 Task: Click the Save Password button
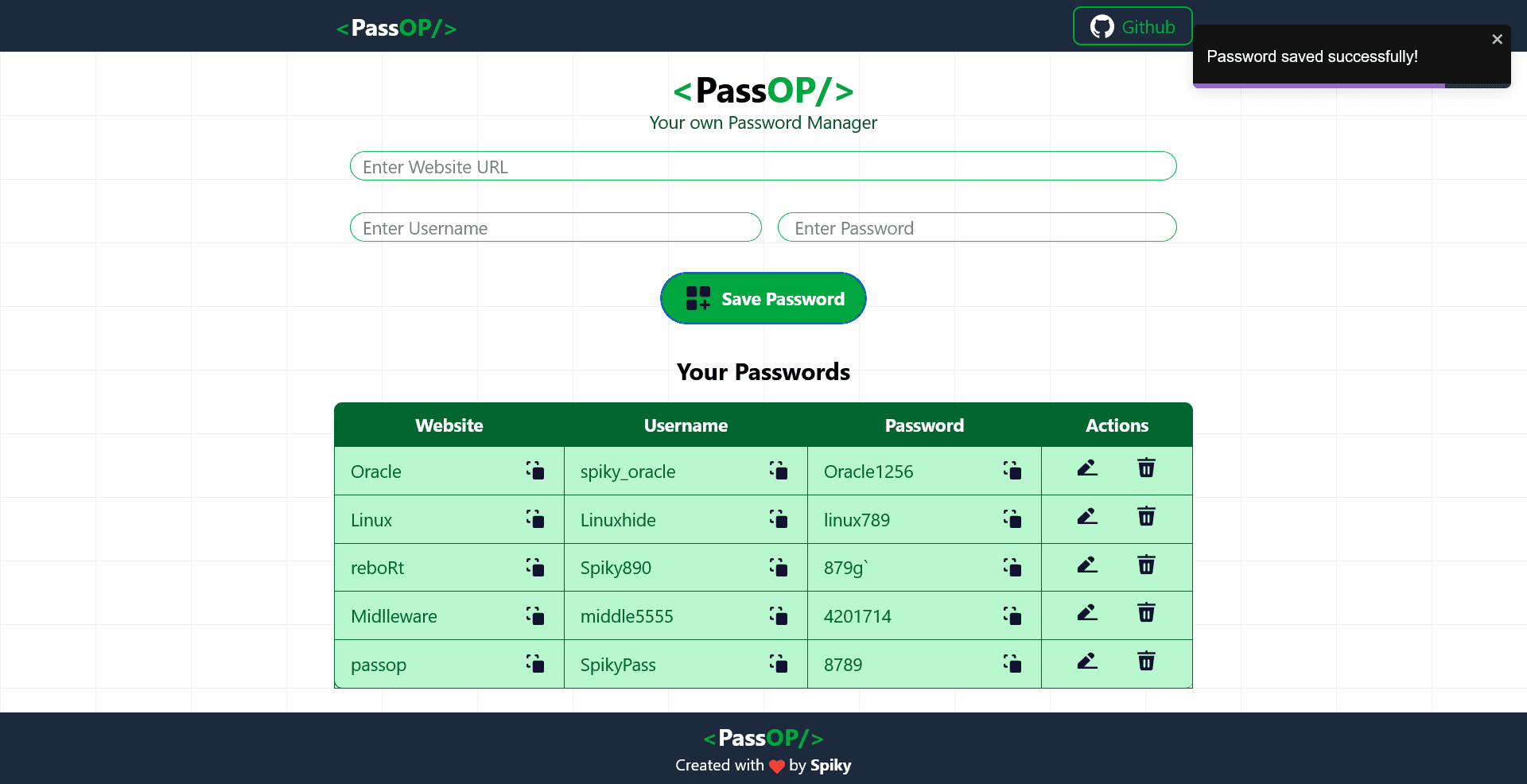pyautogui.click(x=763, y=298)
